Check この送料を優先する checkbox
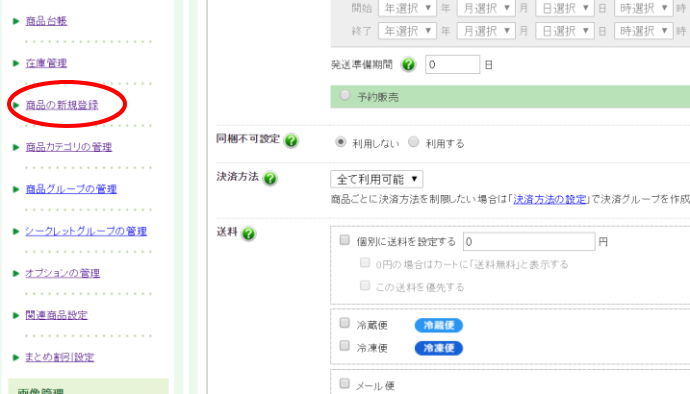Image resolution: width=690 pixels, height=394 pixels. 365,286
